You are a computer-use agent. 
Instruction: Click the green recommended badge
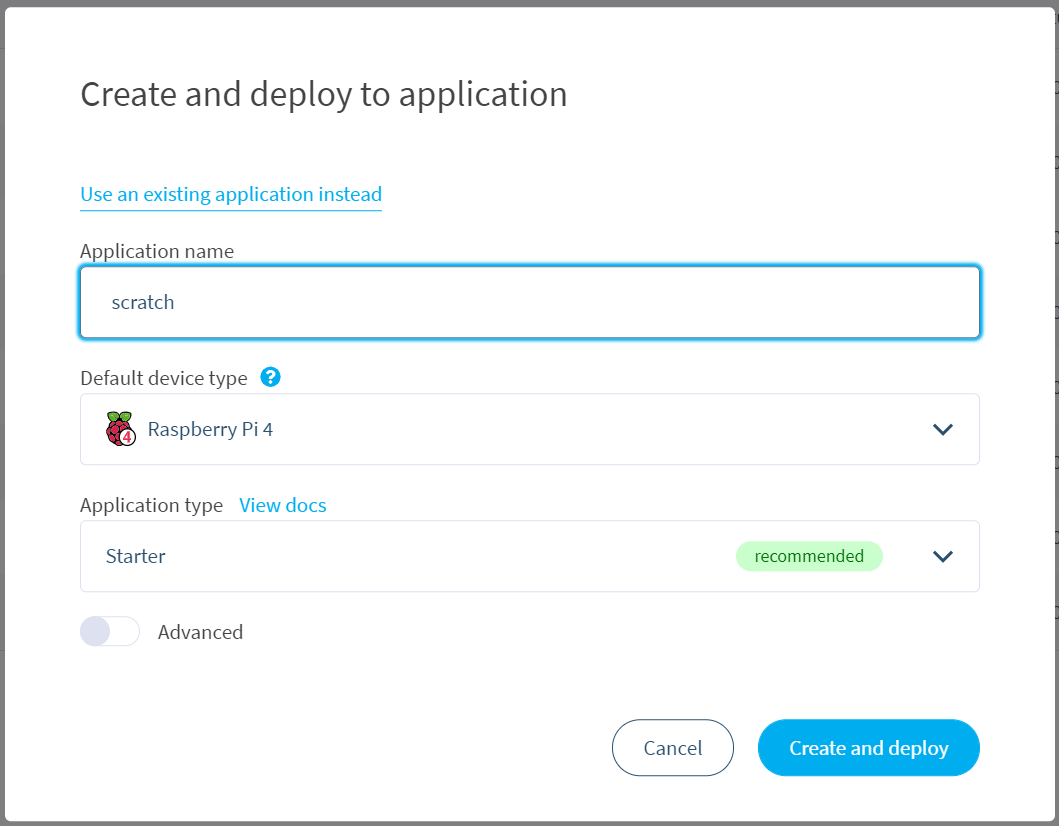click(x=809, y=556)
